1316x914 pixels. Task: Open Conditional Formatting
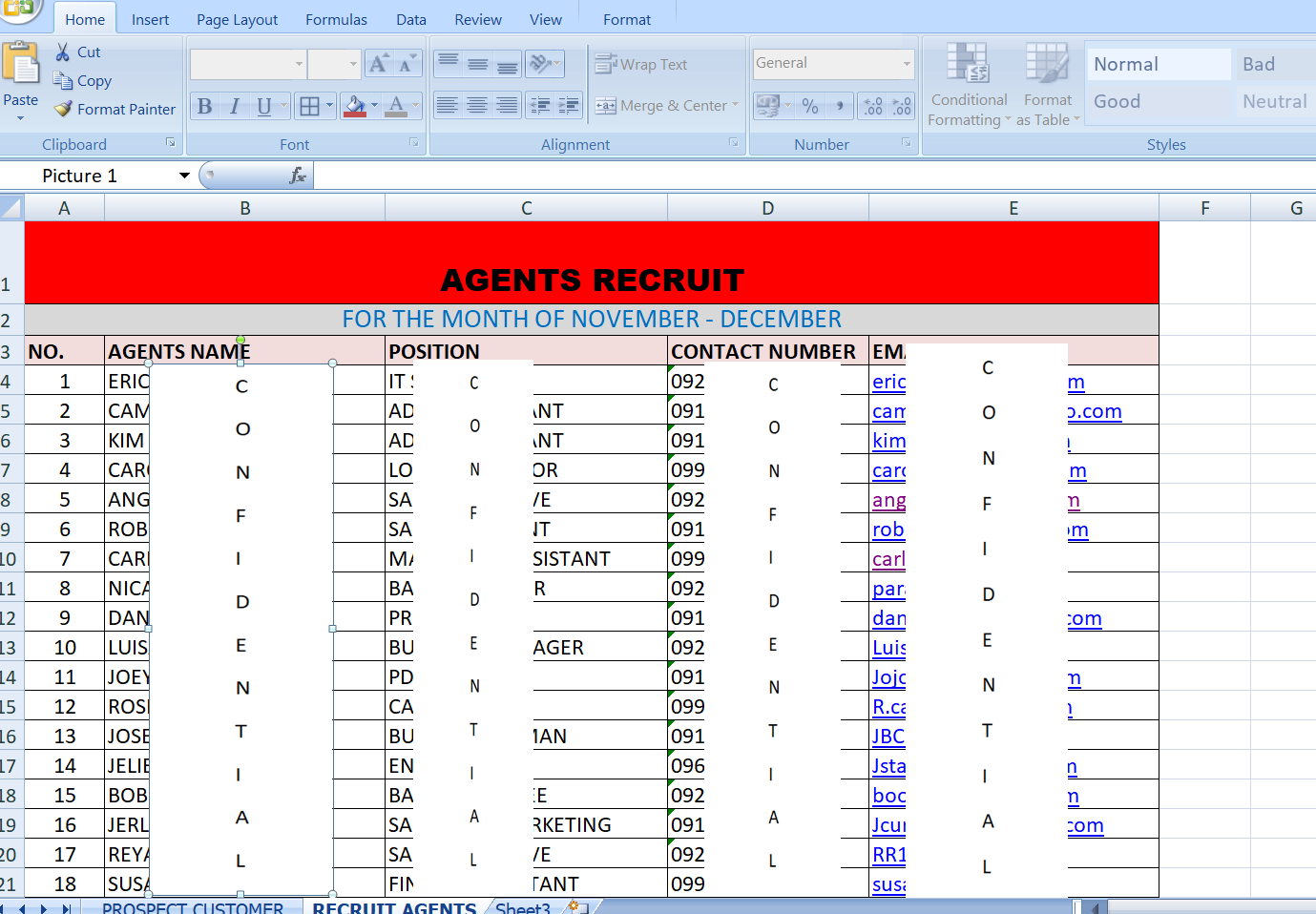[x=969, y=84]
